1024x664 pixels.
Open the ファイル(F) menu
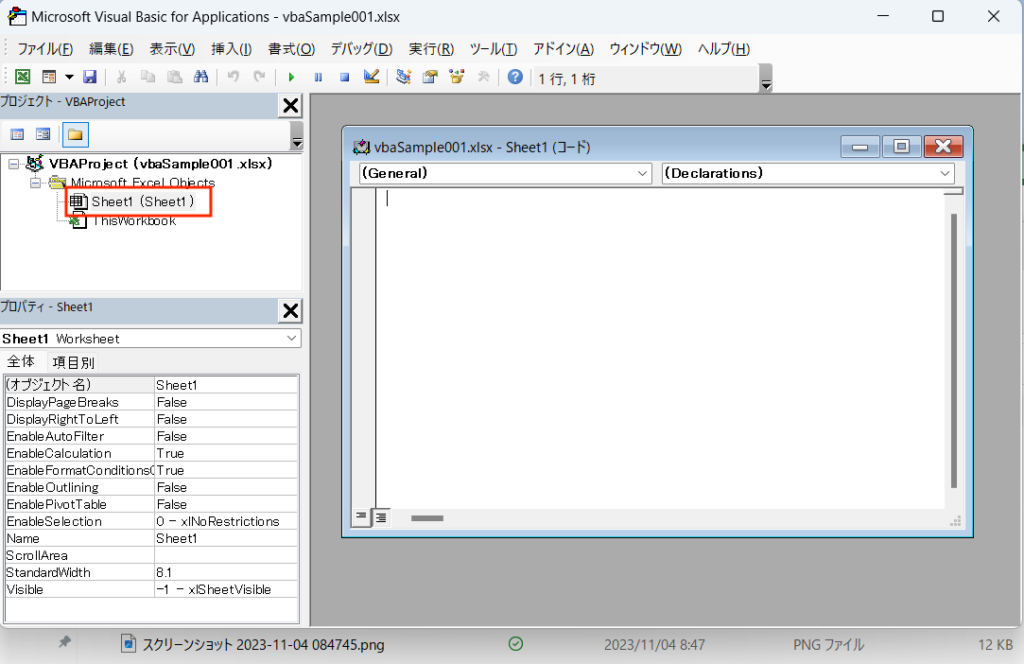pyautogui.click(x=45, y=49)
